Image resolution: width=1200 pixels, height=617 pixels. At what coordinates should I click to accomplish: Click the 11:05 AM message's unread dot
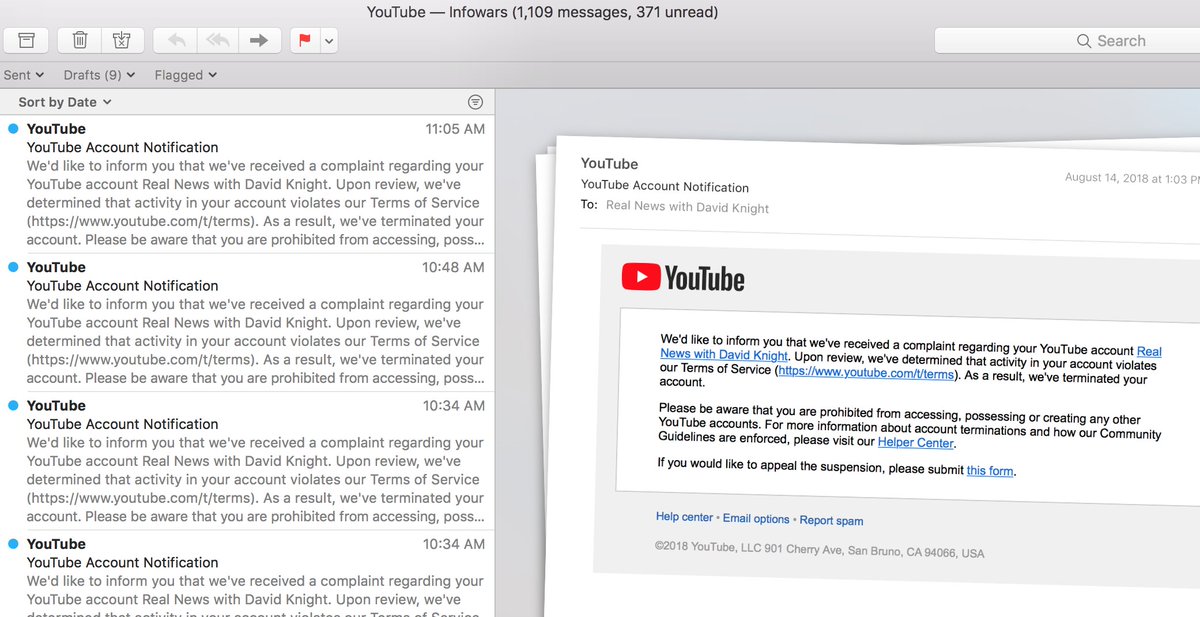(13, 129)
